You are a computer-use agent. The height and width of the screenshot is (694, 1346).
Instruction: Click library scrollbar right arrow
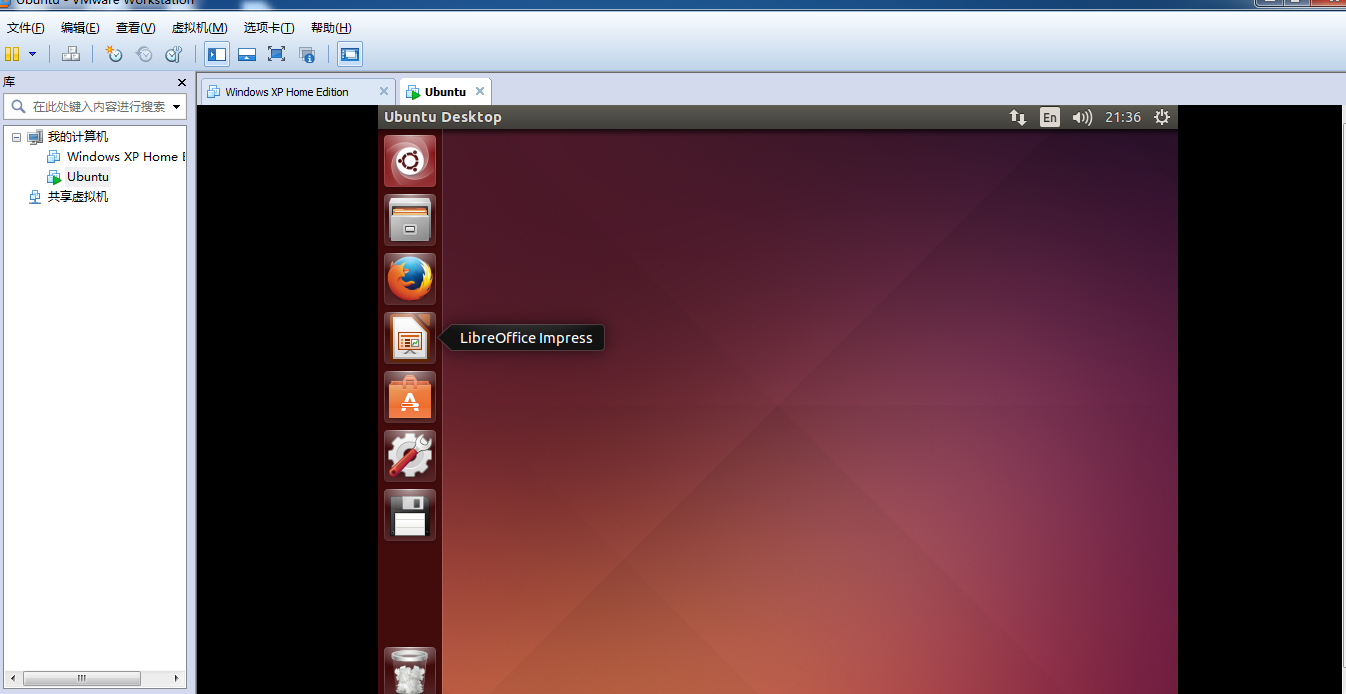pyautogui.click(x=179, y=678)
